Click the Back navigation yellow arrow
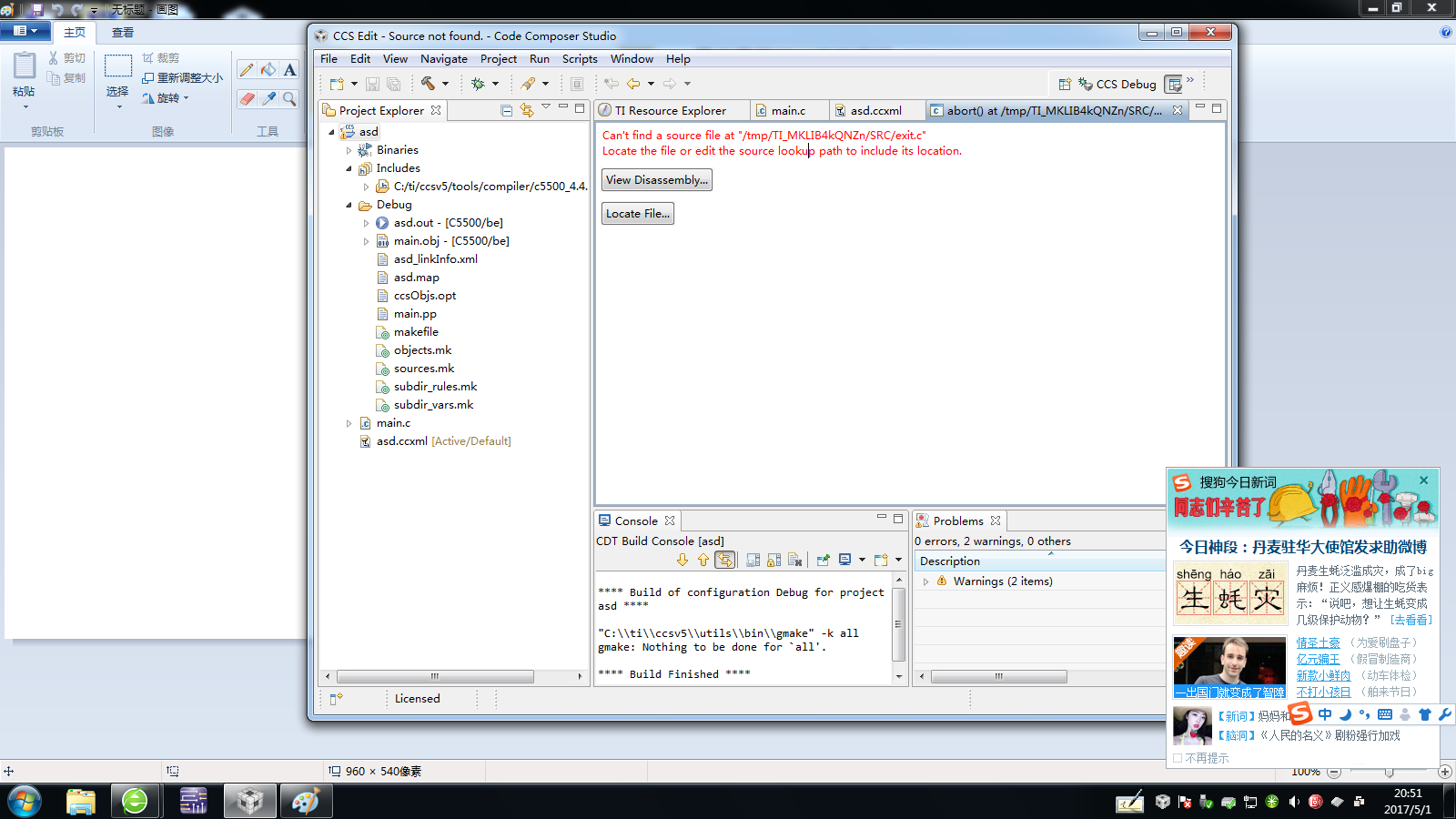The height and width of the screenshot is (819, 1456). (x=633, y=84)
